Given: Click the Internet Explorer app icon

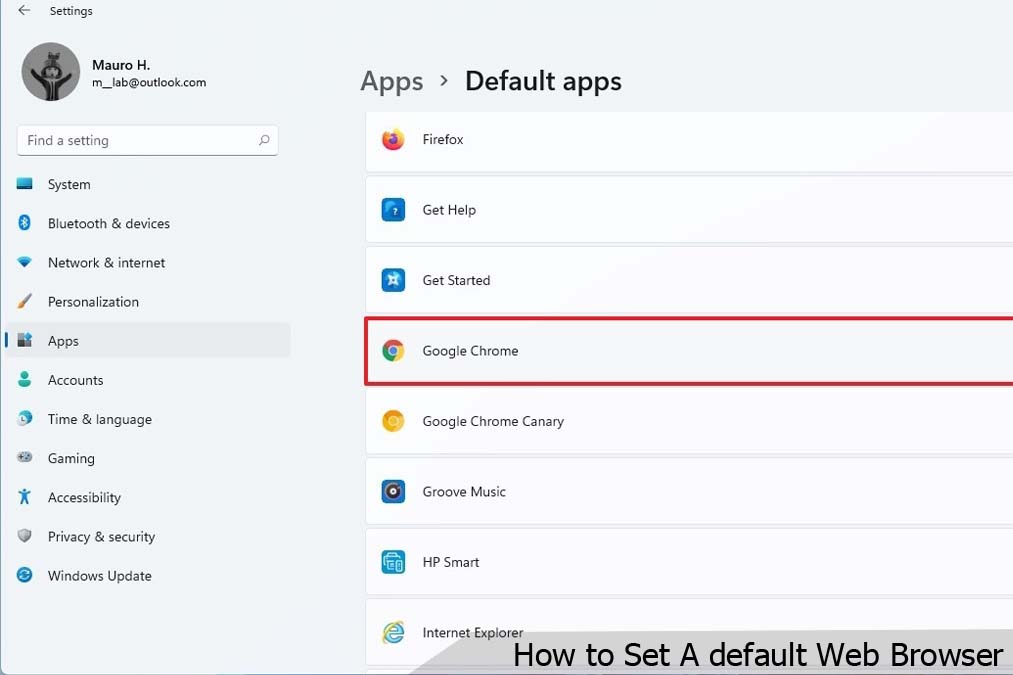Looking at the screenshot, I should [393, 632].
